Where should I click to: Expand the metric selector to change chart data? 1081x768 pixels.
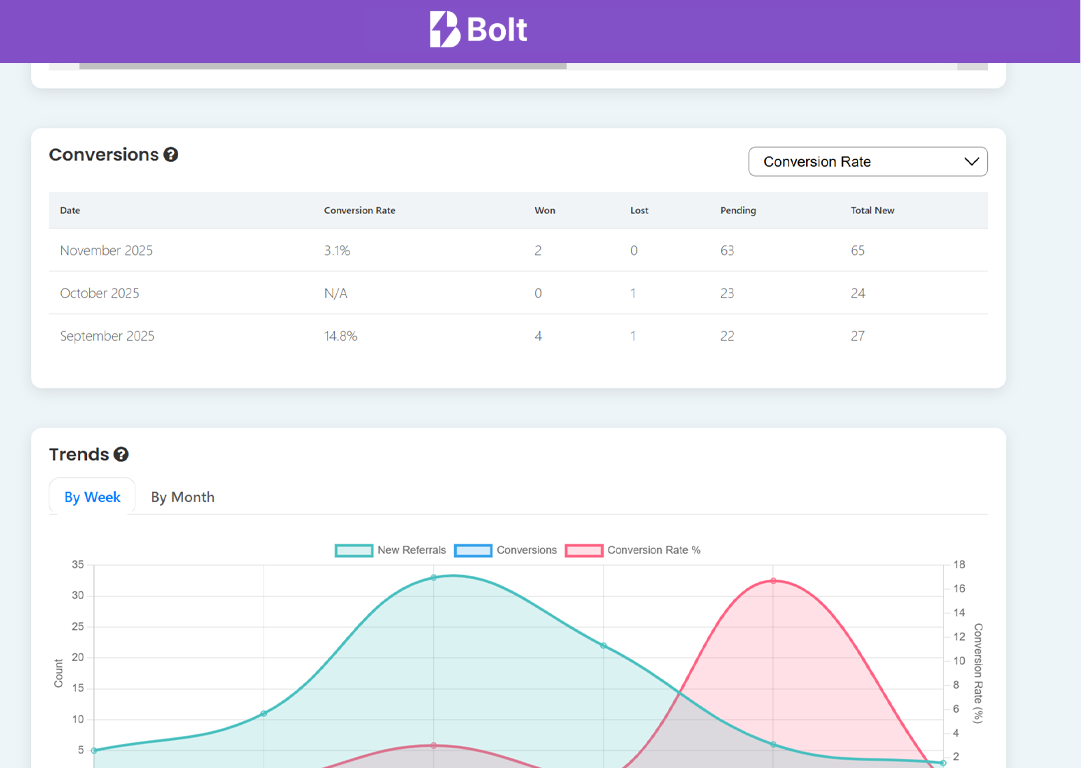[868, 161]
